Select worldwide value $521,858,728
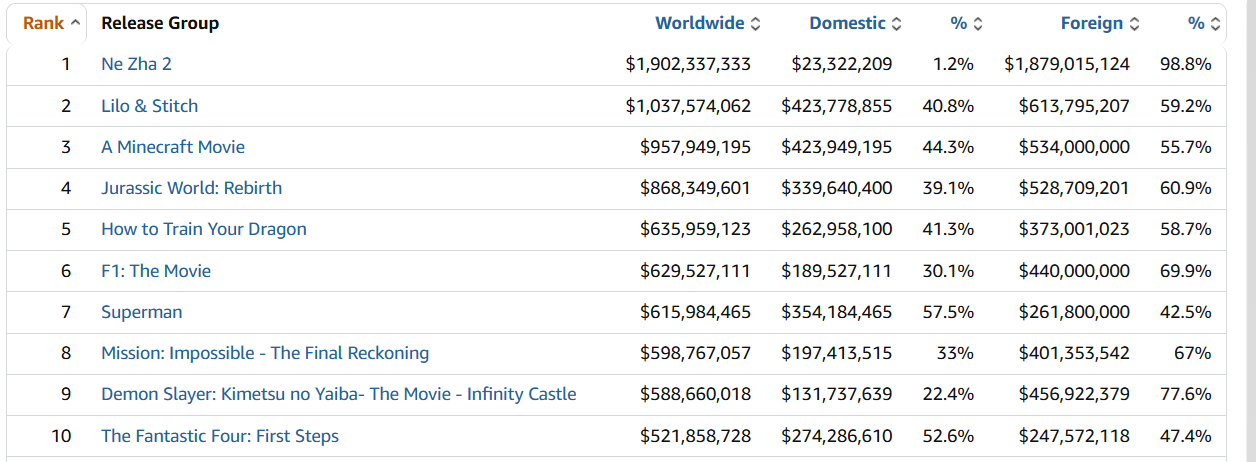 695,436
